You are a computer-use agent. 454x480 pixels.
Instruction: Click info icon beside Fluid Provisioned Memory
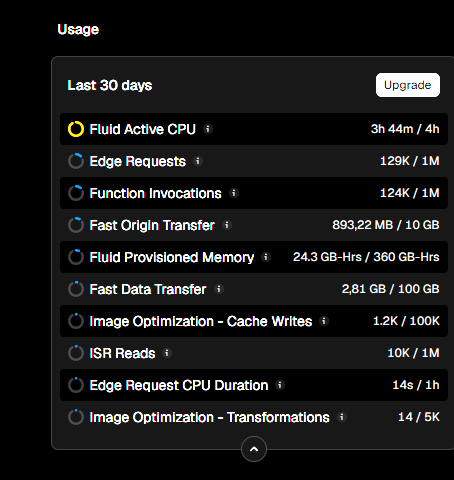266,257
